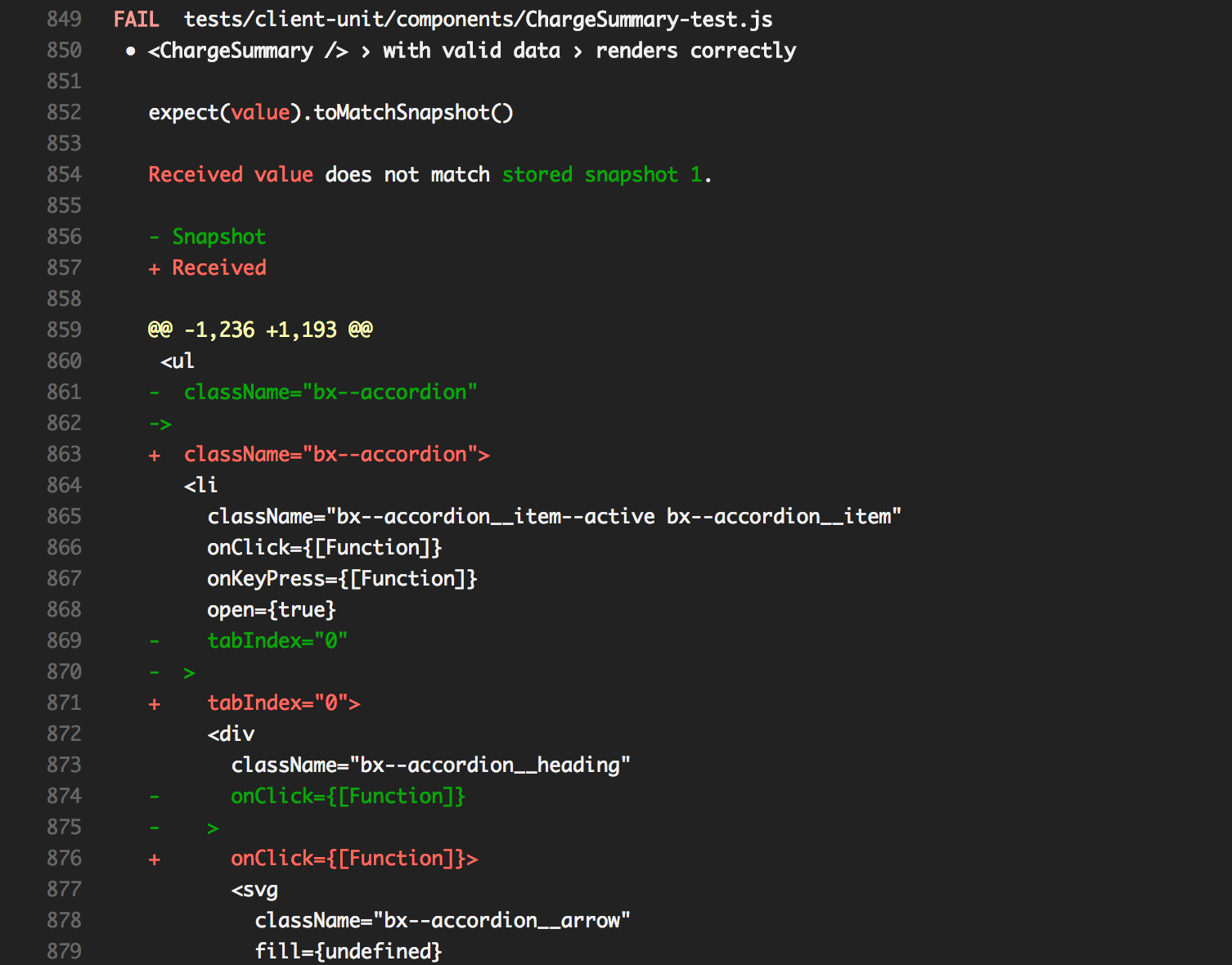Click the added tabIndex="0"> line

283,702
